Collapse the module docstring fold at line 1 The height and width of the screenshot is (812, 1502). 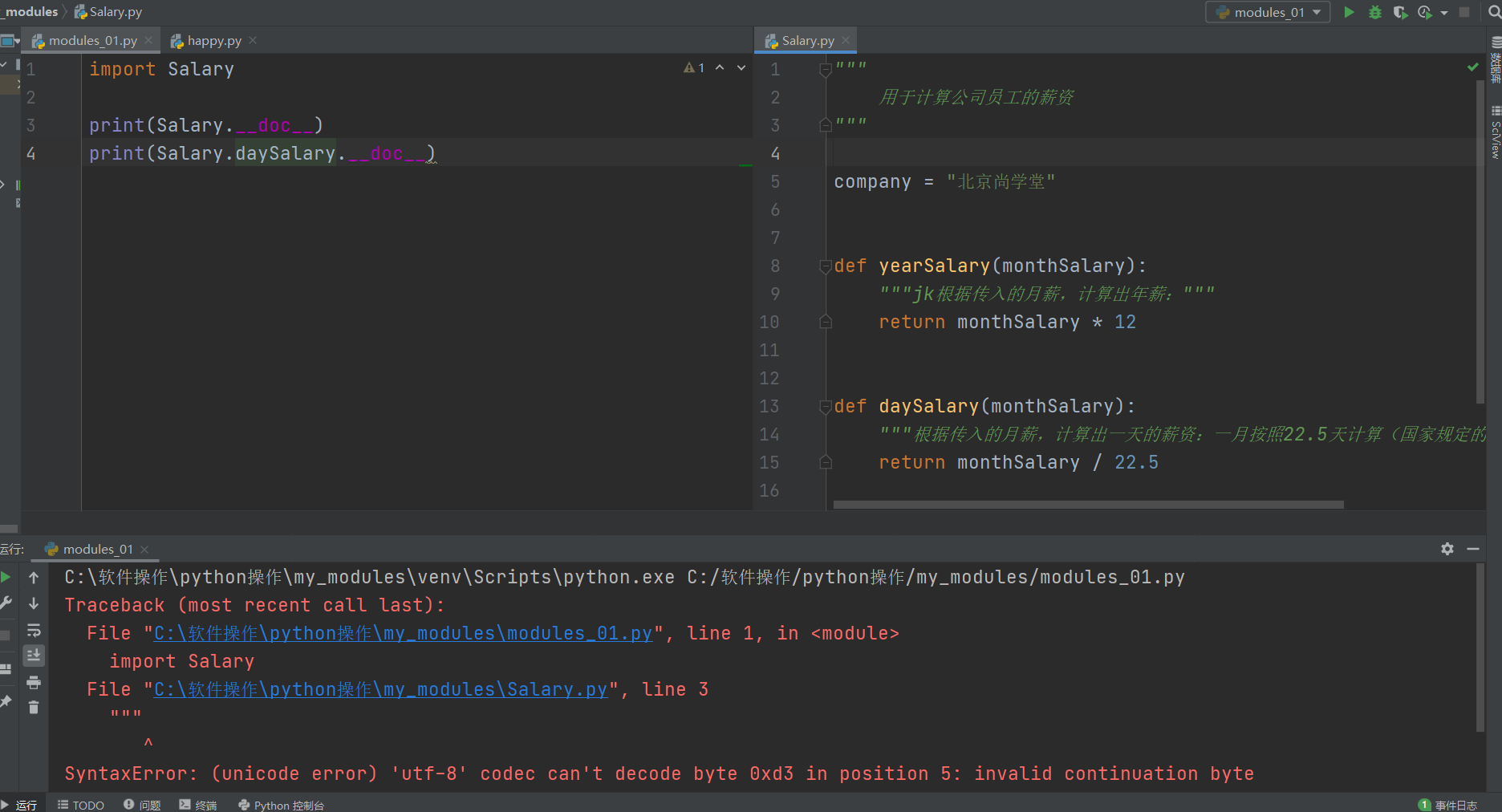825,70
